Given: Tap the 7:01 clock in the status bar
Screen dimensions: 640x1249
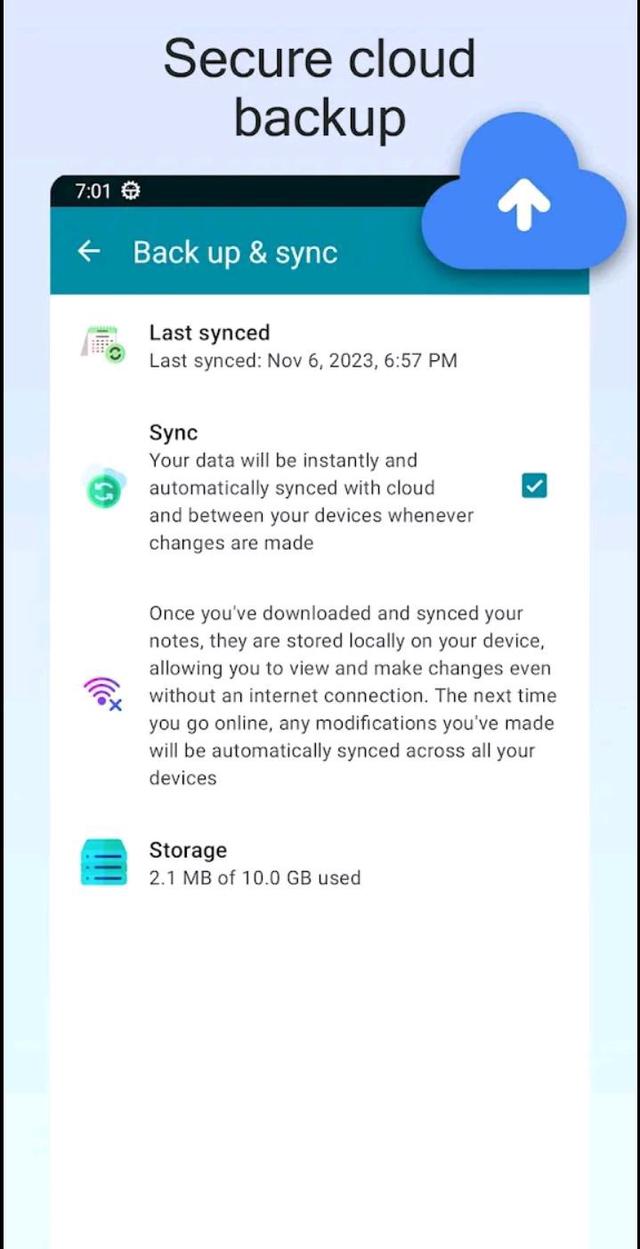Looking at the screenshot, I should tap(91, 191).
